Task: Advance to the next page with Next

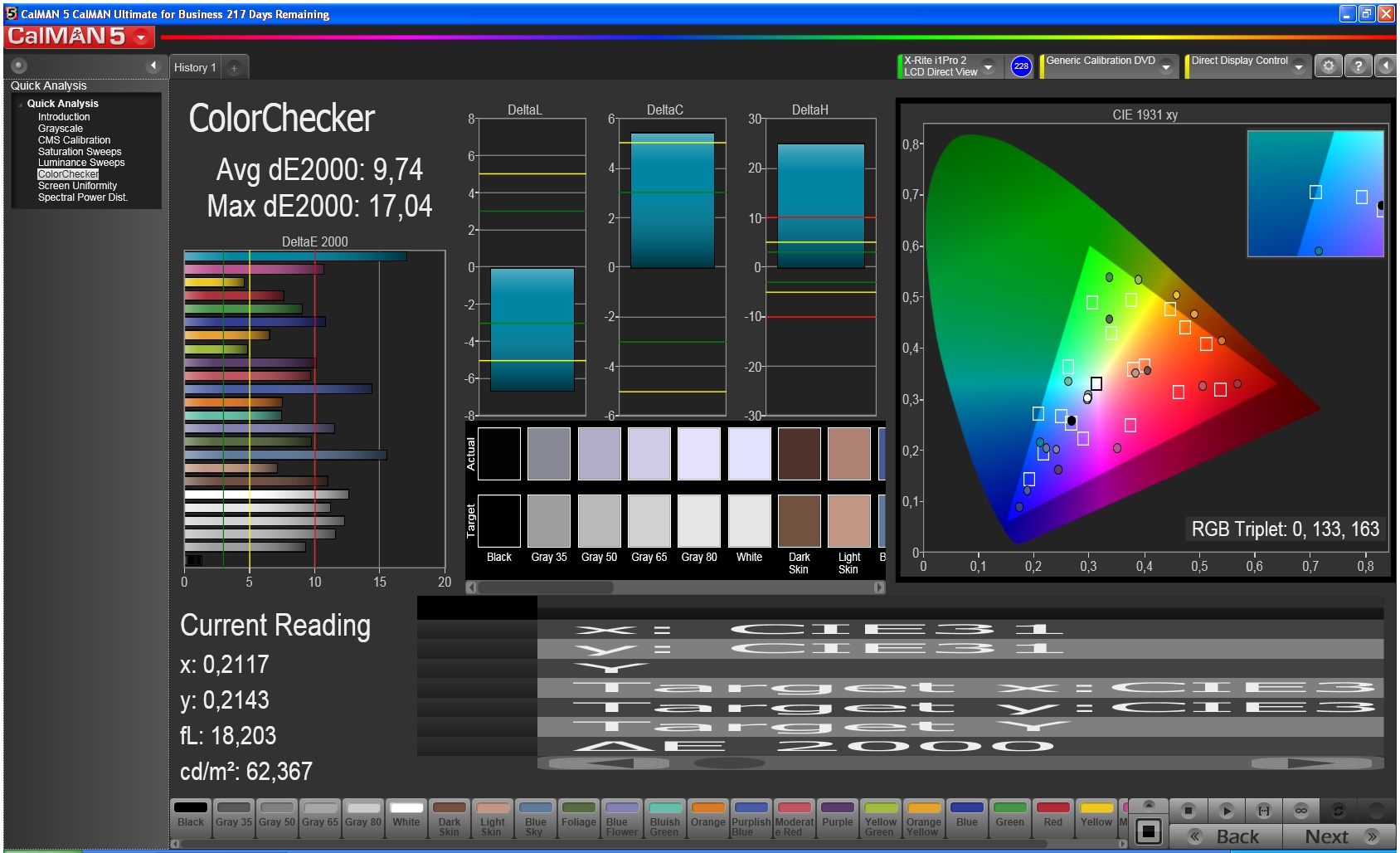Action: [1339, 836]
